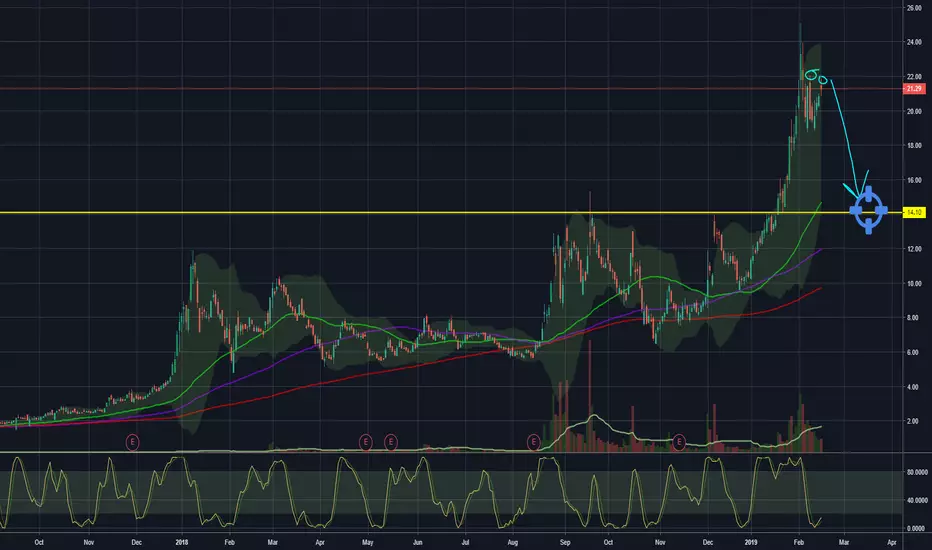
Task: Click the Jun label on the time axis
Action: coord(417,542)
